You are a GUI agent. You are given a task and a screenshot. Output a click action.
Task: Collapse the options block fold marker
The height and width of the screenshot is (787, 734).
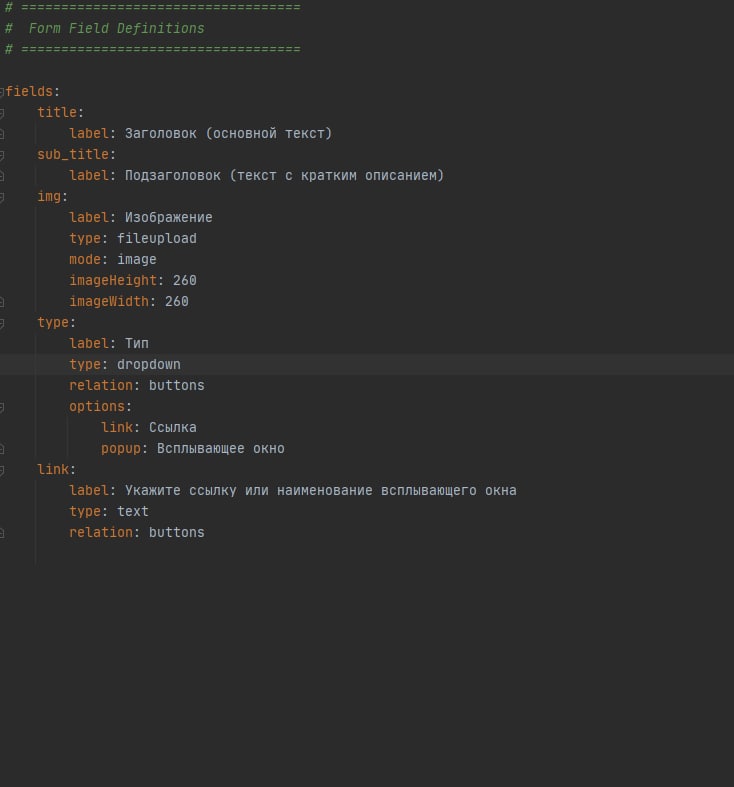pyautogui.click(x=2, y=407)
